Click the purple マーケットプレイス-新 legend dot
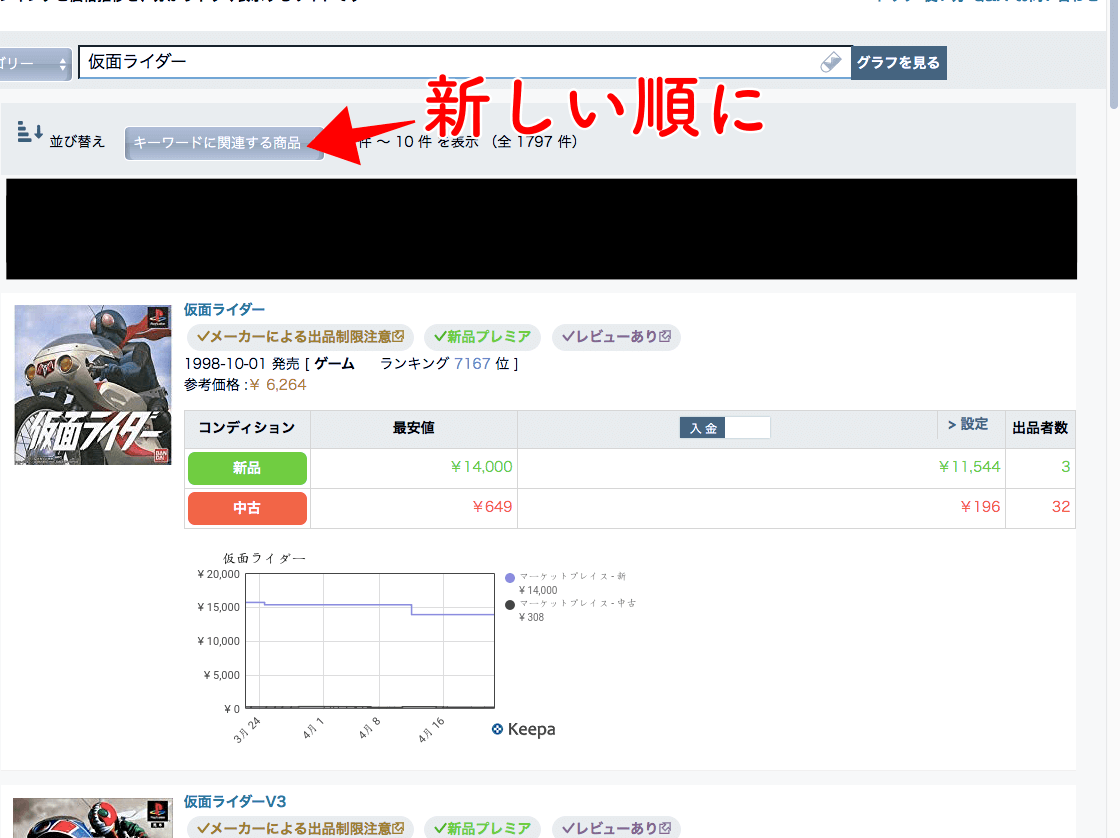Image resolution: width=1120 pixels, height=838 pixels. [x=510, y=577]
